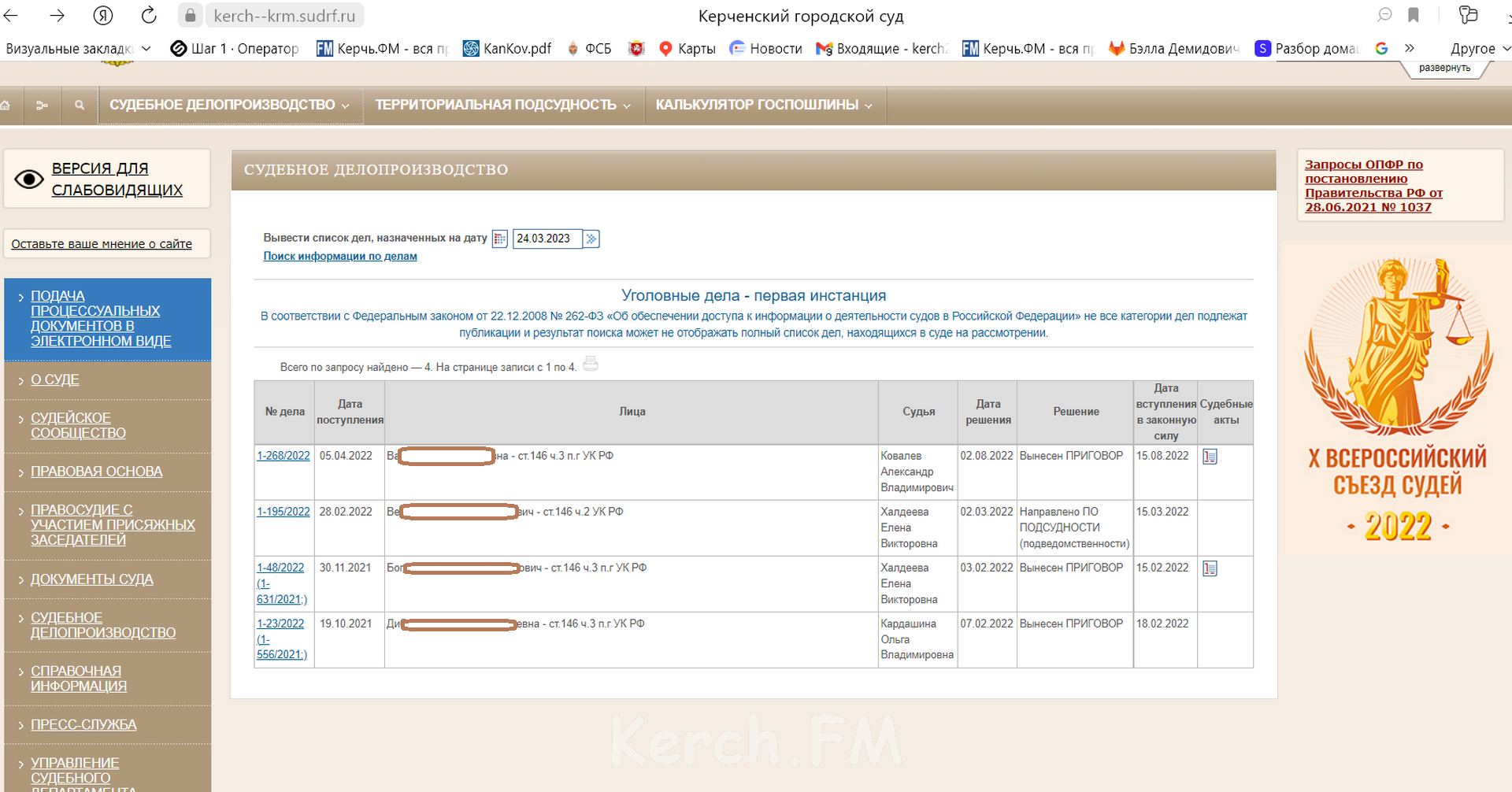Open the Пресс-служба sidebar item

click(83, 724)
